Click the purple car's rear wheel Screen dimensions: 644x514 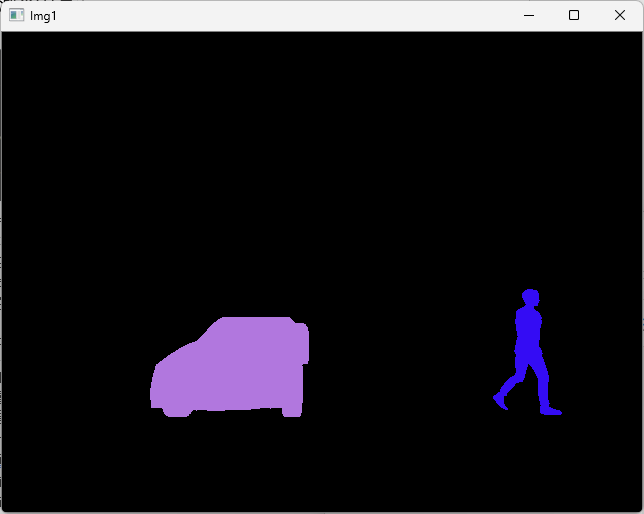[292, 410]
